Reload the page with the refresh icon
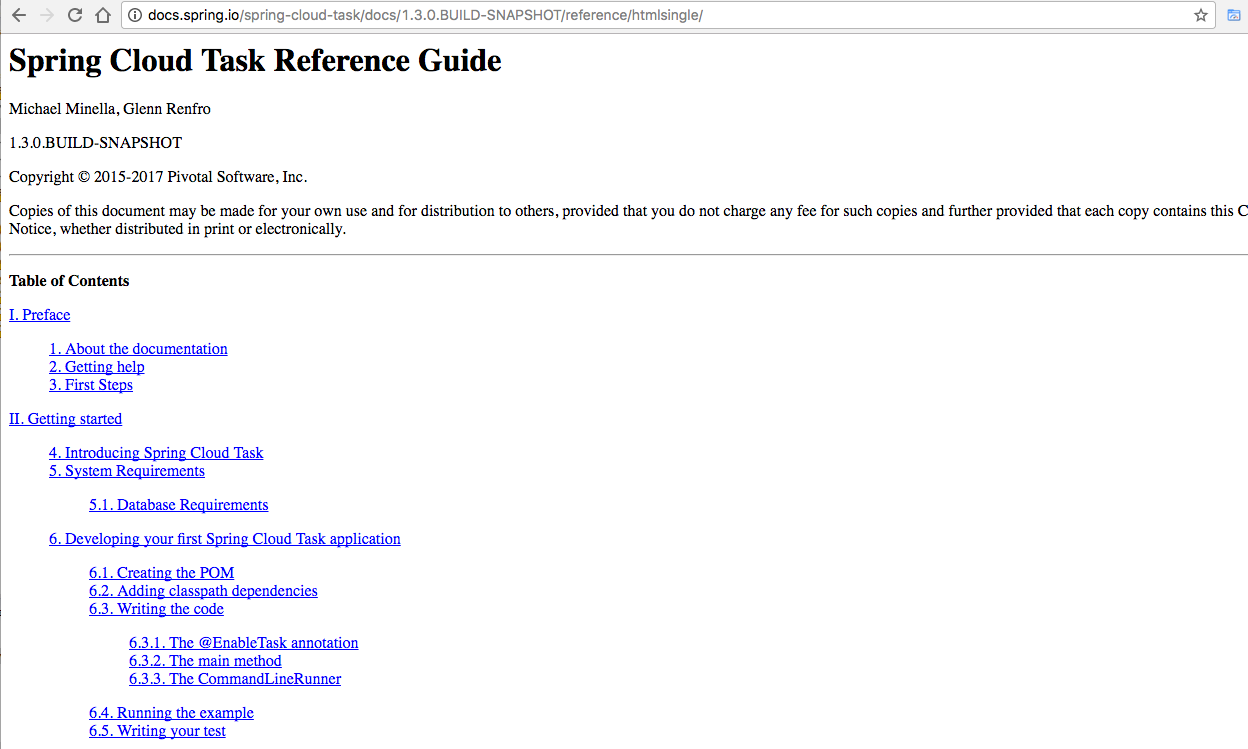 pyautogui.click(x=74, y=15)
